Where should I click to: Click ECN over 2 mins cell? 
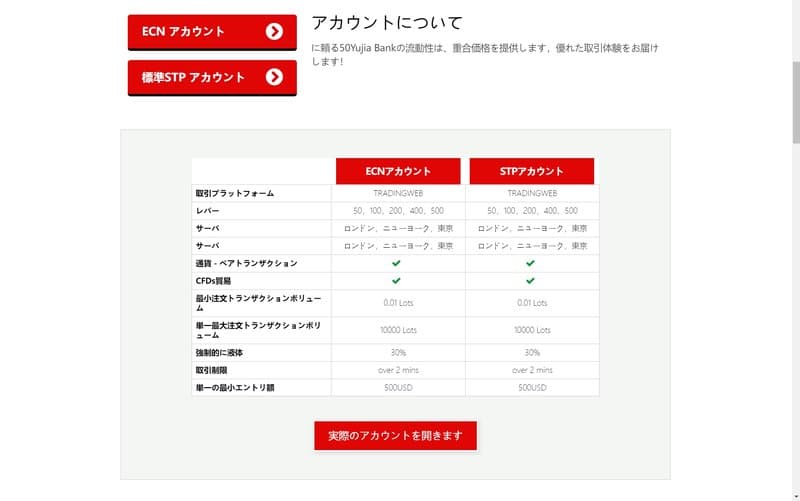coord(398,370)
